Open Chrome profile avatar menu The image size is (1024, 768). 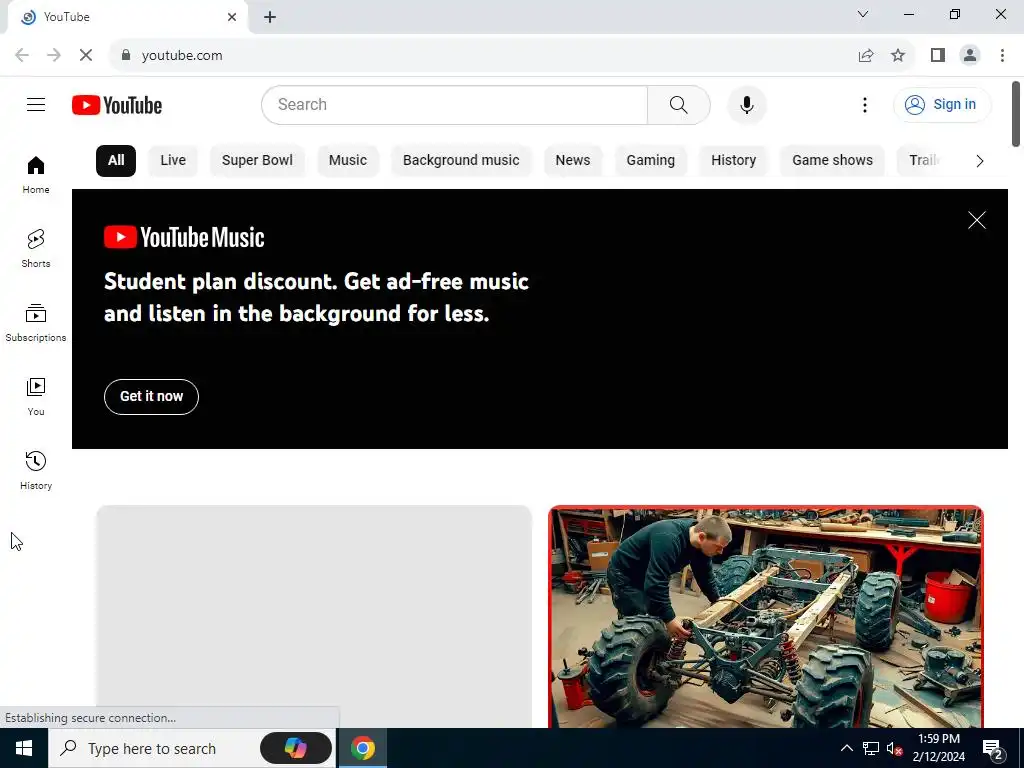pyautogui.click(x=970, y=56)
